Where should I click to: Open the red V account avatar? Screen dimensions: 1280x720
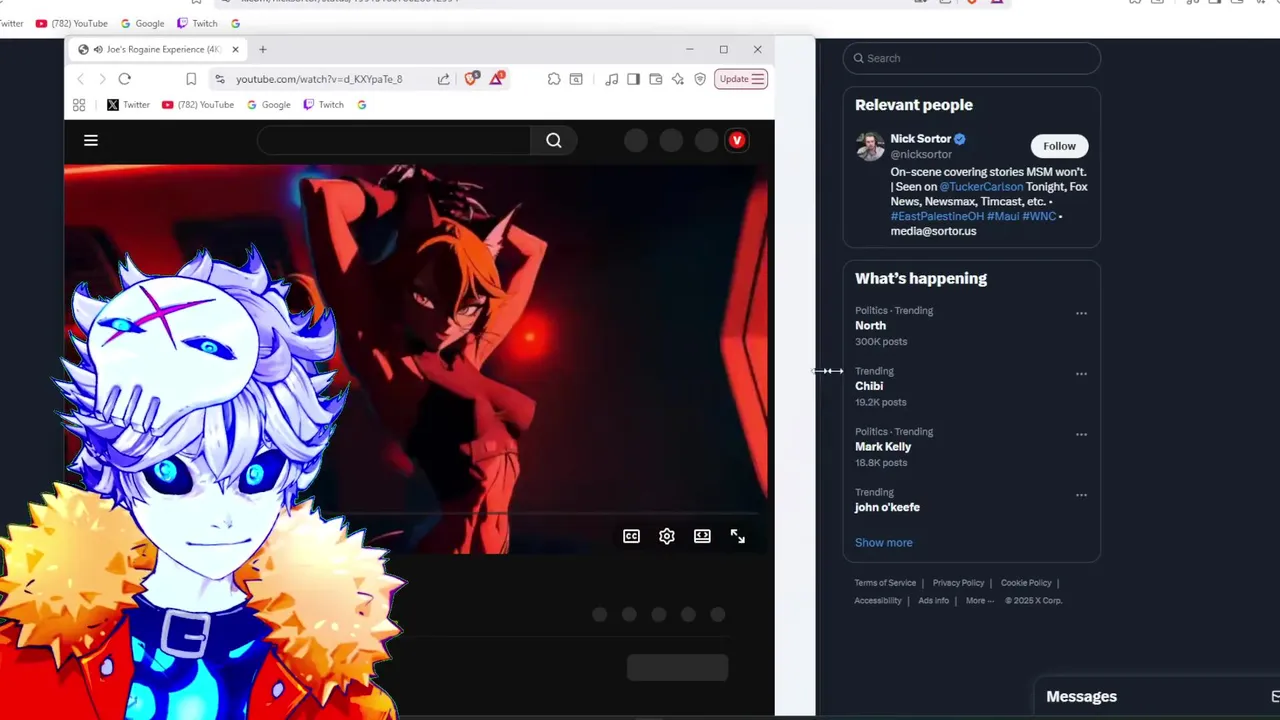click(737, 141)
